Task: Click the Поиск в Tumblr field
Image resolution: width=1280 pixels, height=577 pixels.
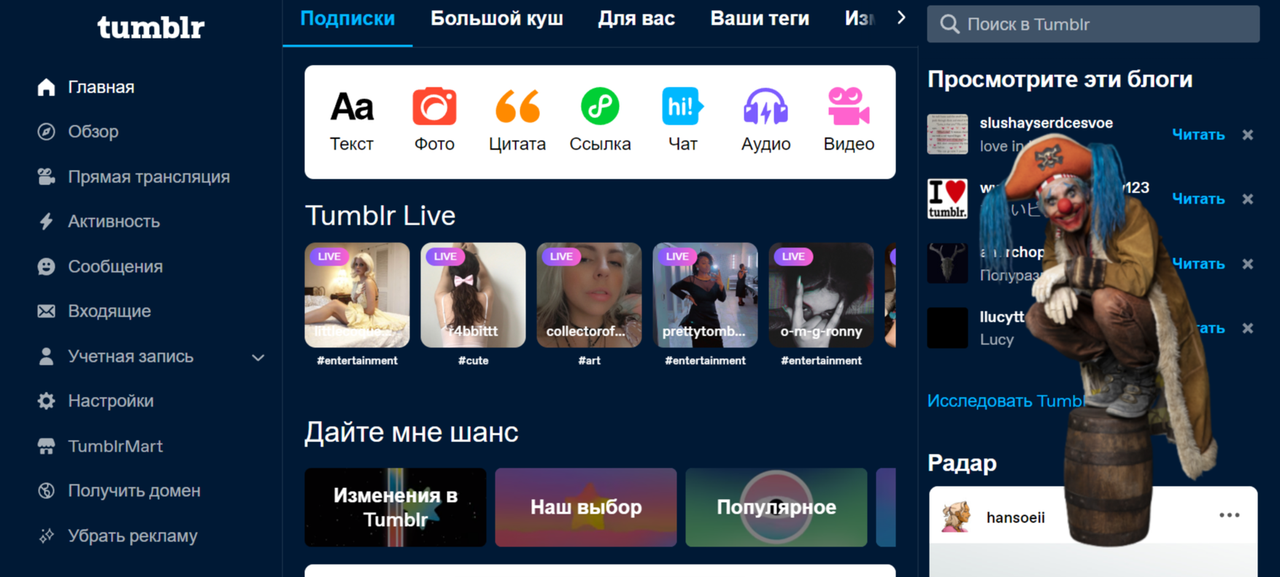Action: click(1093, 24)
